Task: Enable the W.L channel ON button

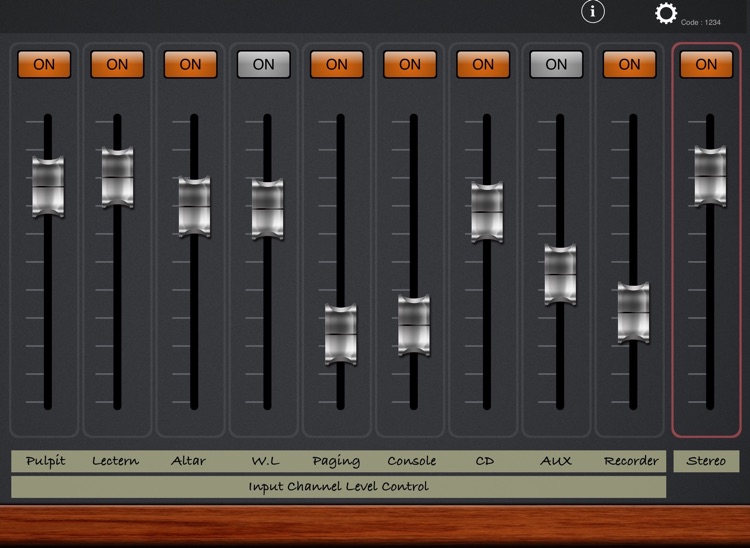Action: coord(264,65)
